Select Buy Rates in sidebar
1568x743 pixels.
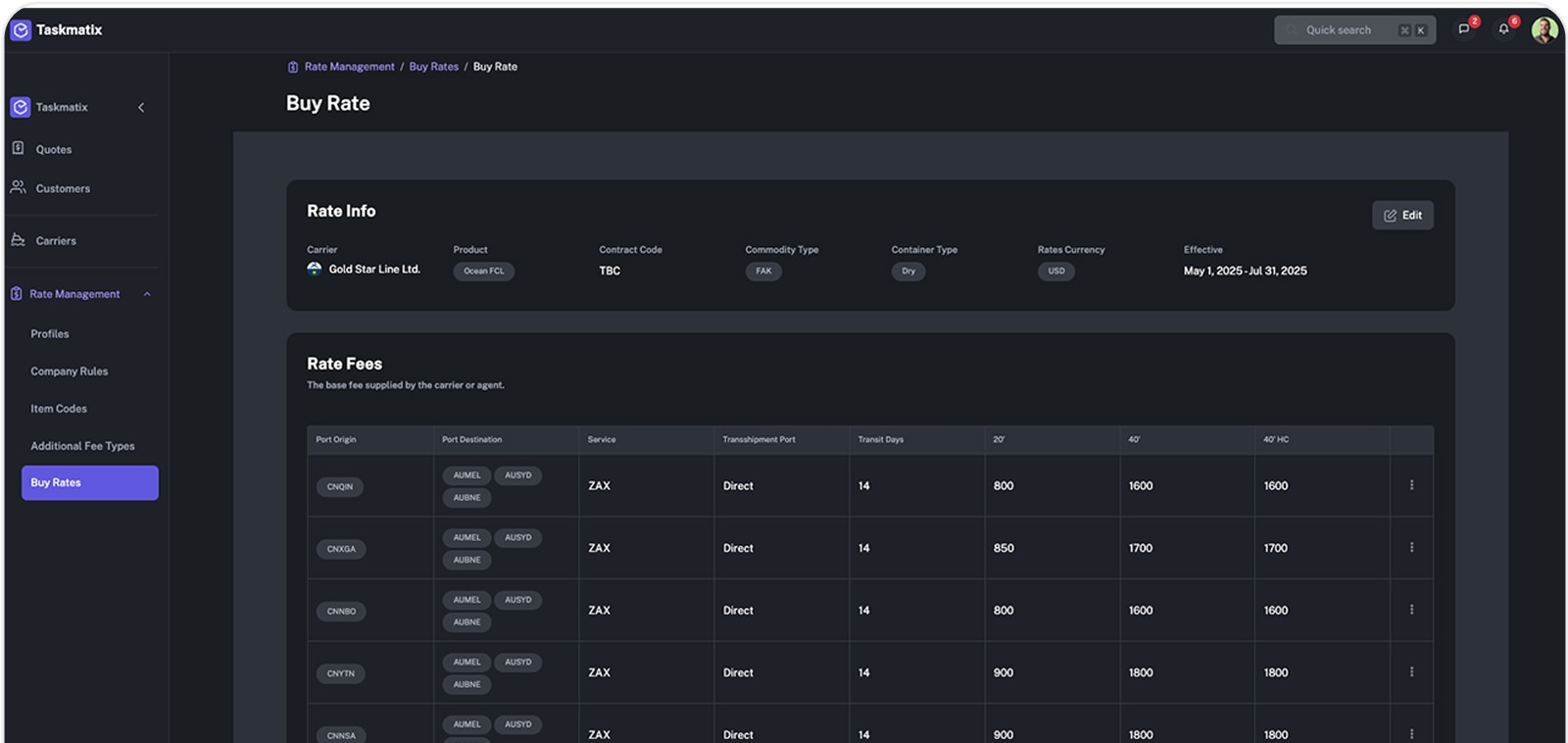(x=89, y=483)
